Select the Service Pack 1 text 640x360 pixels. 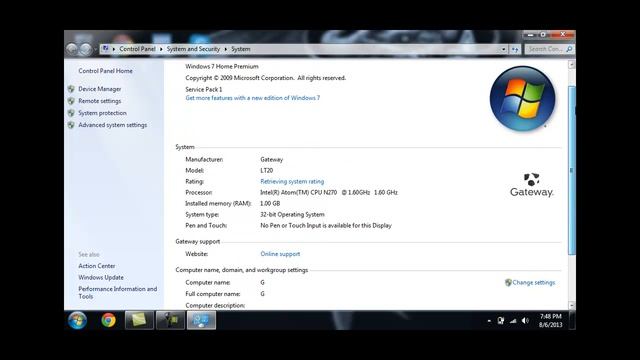(204, 89)
